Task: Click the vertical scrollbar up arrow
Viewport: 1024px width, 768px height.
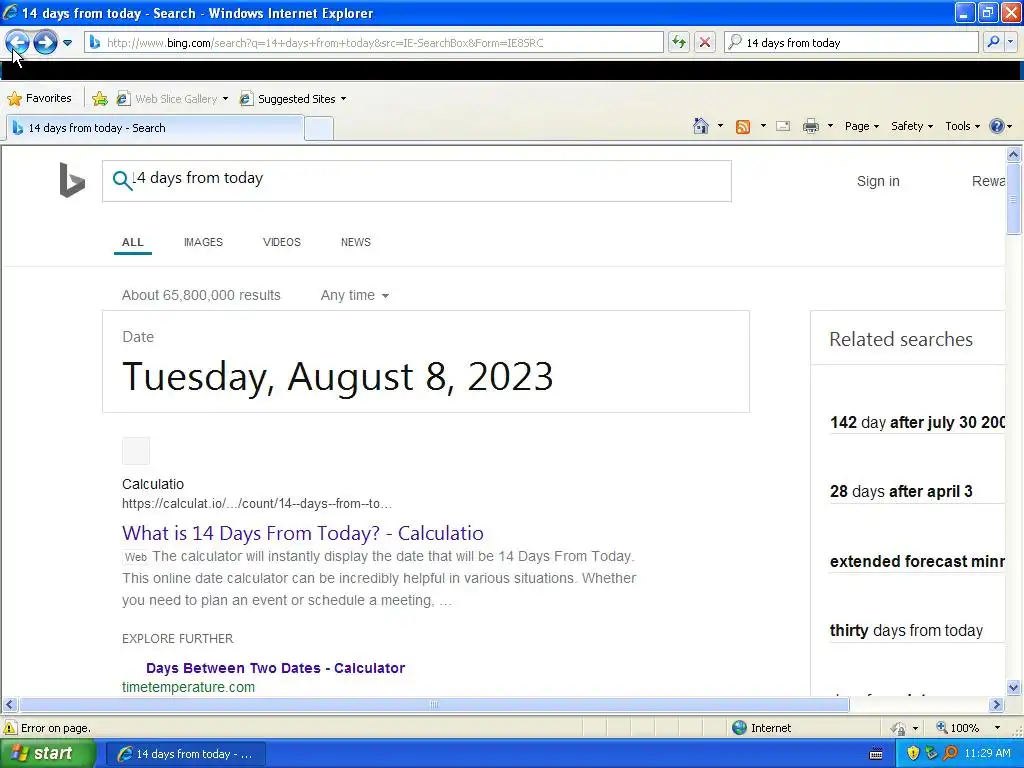Action: [x=1014, y=155]
